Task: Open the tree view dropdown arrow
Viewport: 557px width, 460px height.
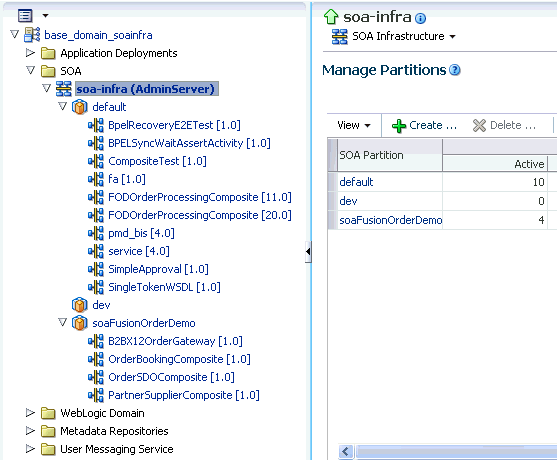Action: pyautogui.click(x=45, y=16)
